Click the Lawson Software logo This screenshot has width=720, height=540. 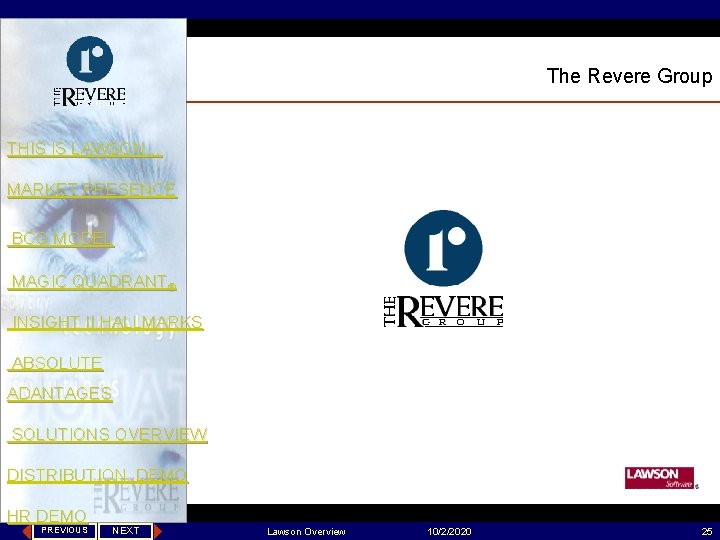click(x=660, y=478)
